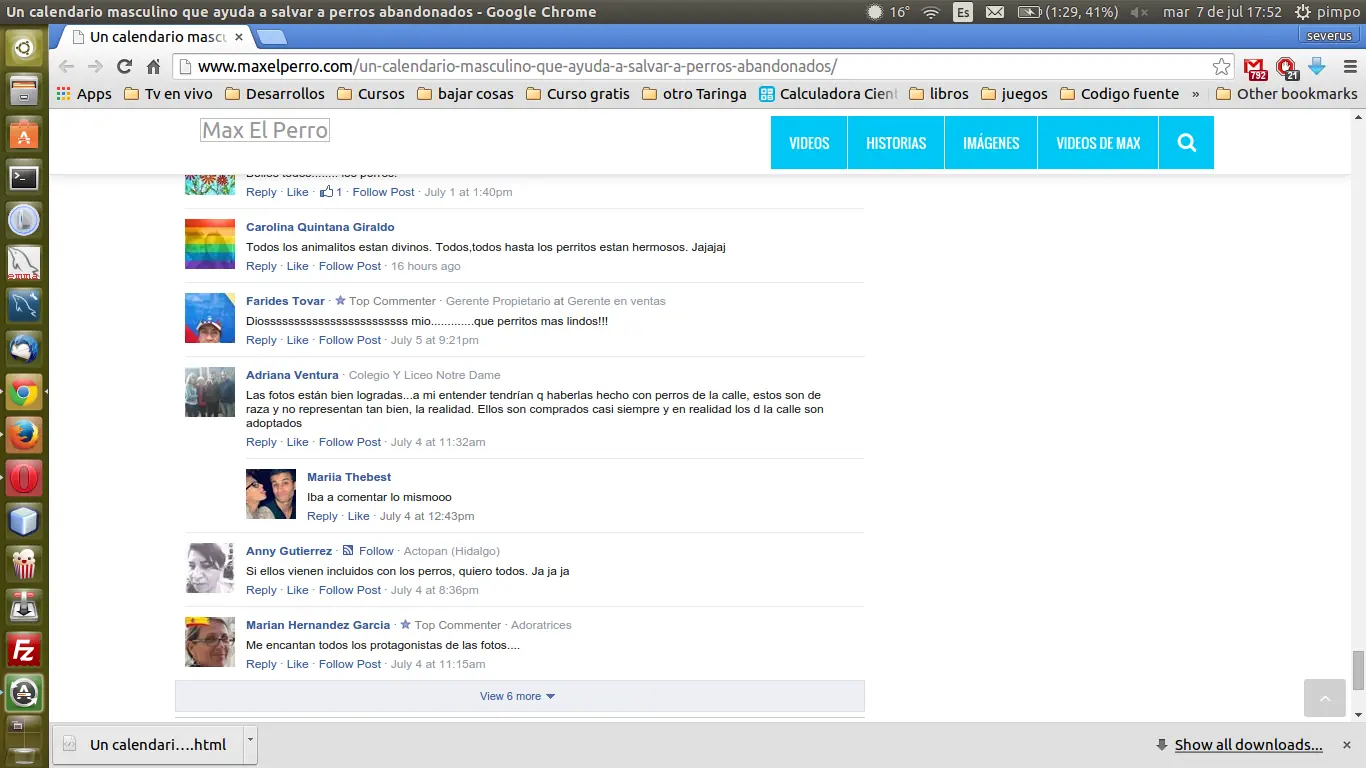Open IMÁGENES in site navigation
Viewport: 1366px width, 768px height.
pos(991,143)
